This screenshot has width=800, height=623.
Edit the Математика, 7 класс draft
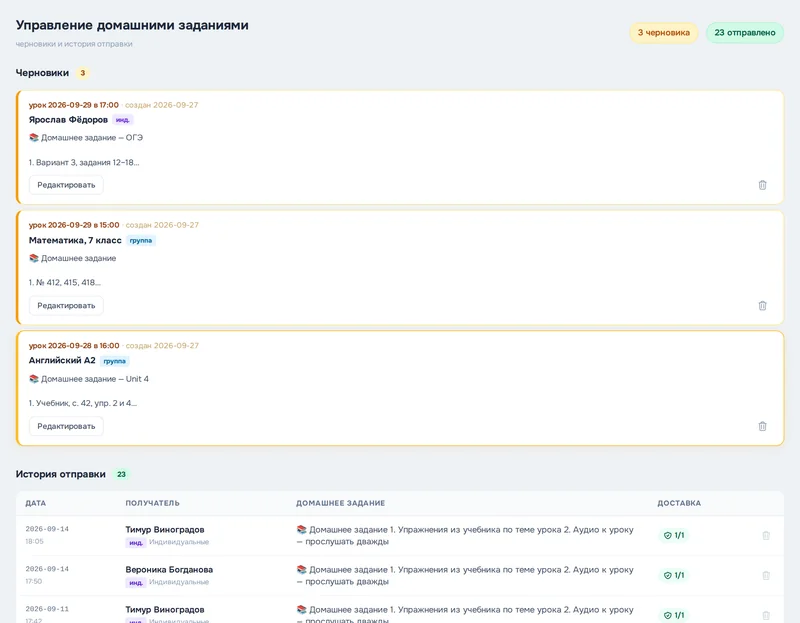66,306
